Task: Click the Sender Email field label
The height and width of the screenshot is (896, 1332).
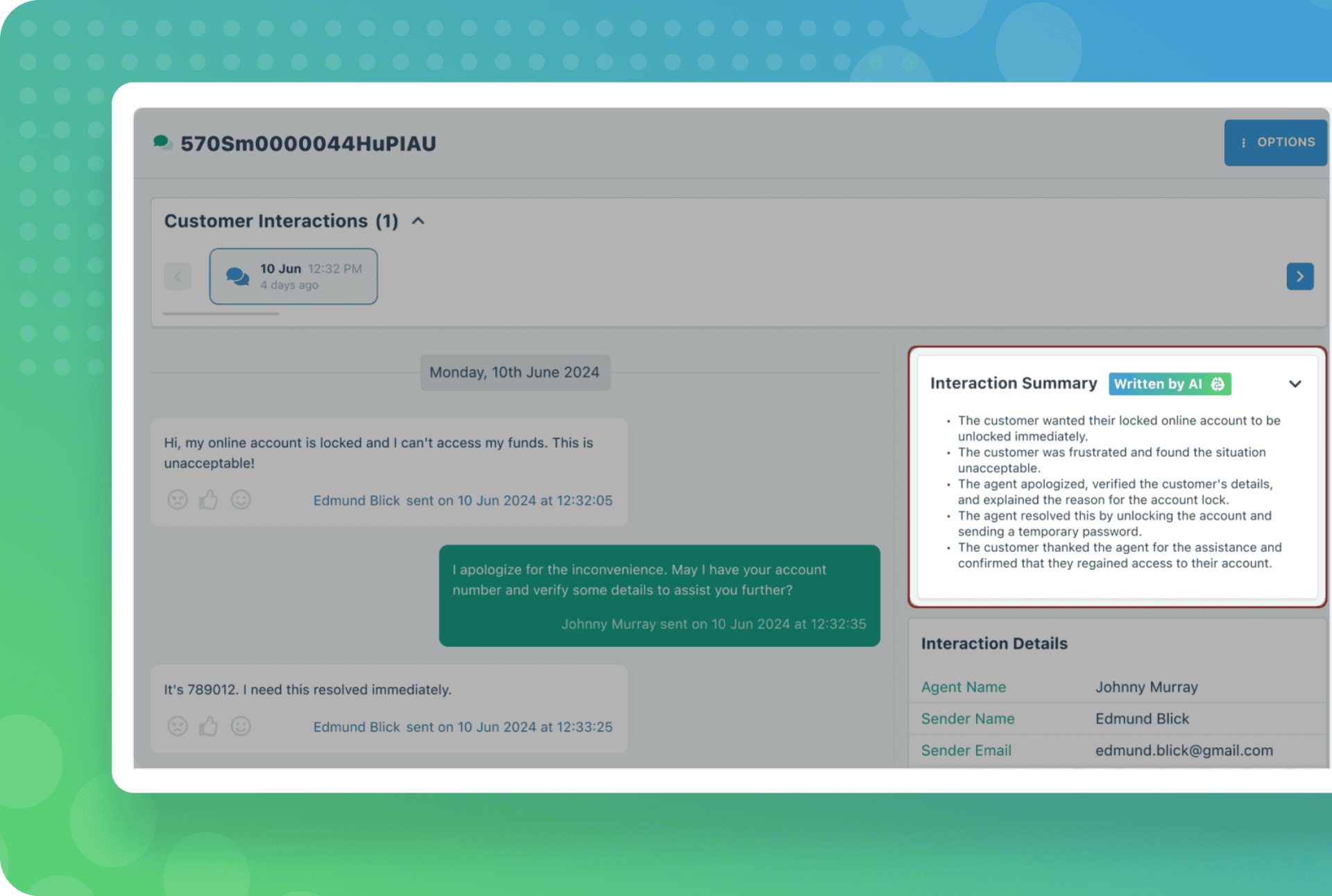Action: coord(966,750)
